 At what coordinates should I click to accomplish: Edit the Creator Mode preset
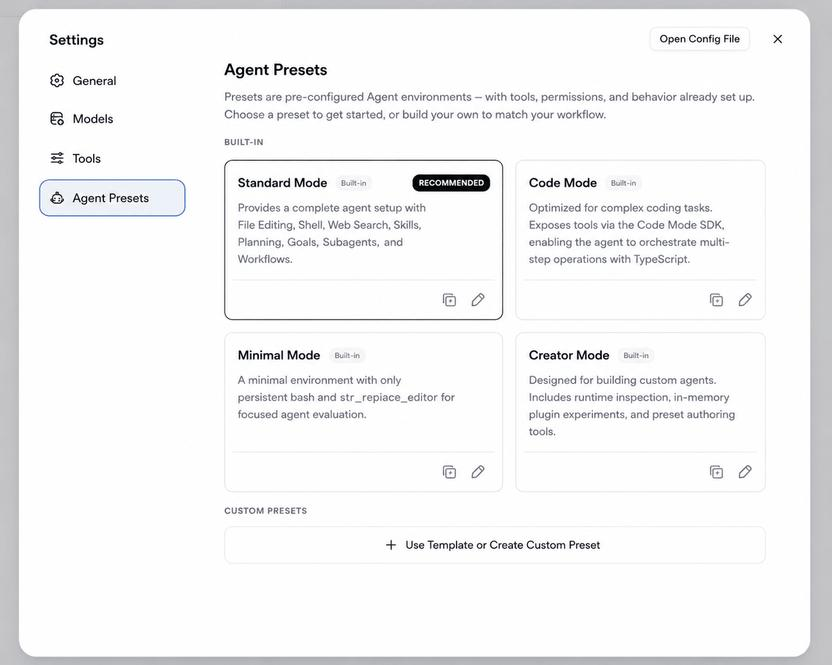(745, 472)
